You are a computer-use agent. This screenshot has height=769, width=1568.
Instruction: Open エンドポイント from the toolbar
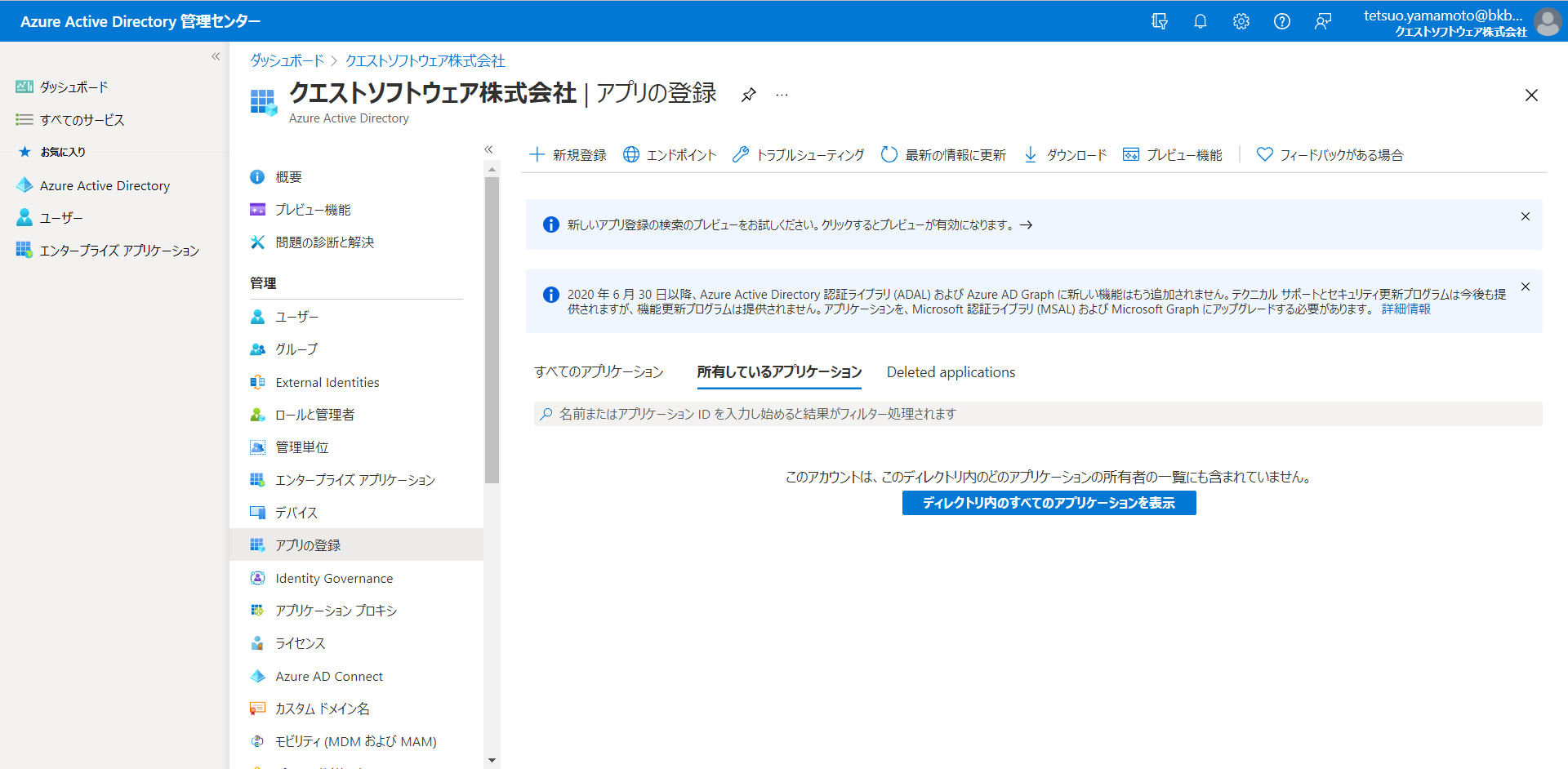pyautogui.click(x=670, y=155)
